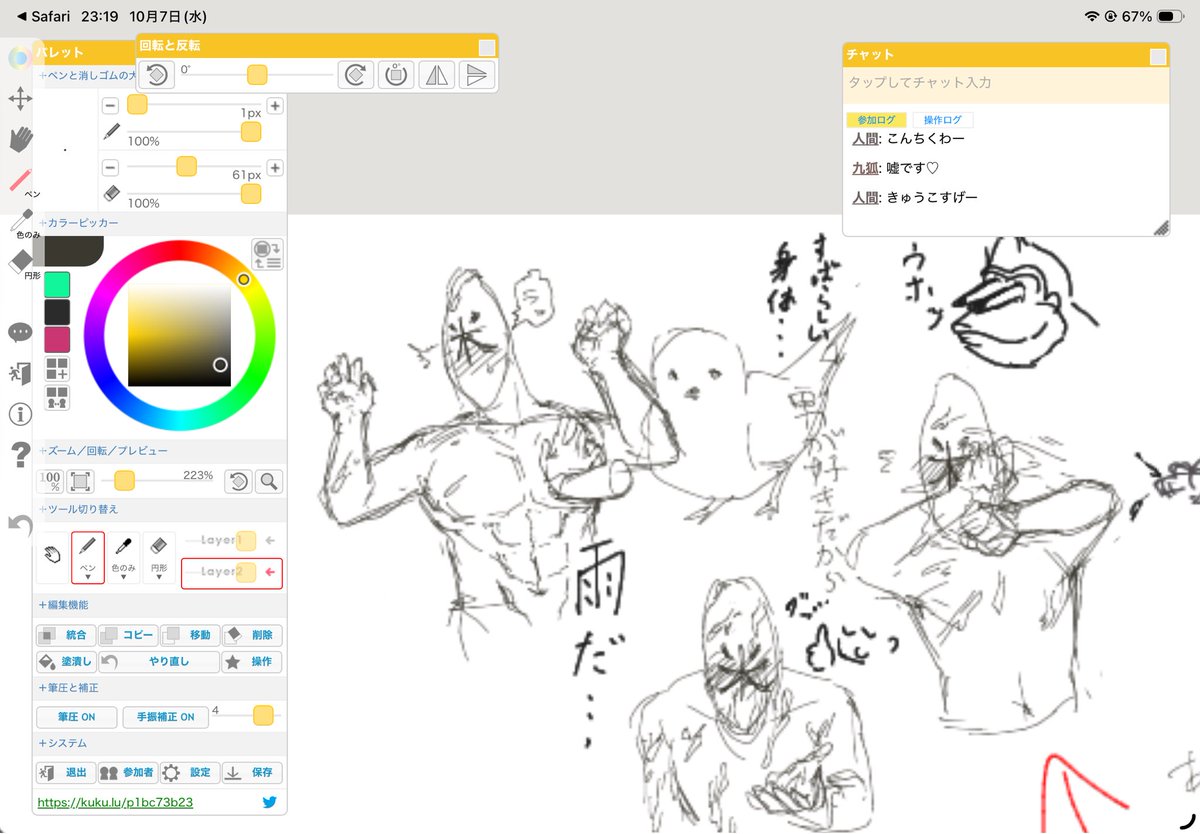Toggle the square box in 回転と反転 title bar
This screenshot has height=834, width=1200.
486,48
